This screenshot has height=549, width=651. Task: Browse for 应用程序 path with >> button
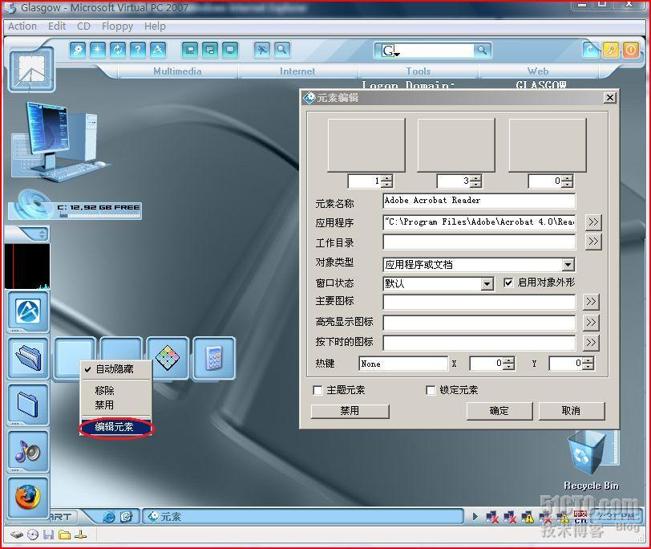[x=593, y=222]
